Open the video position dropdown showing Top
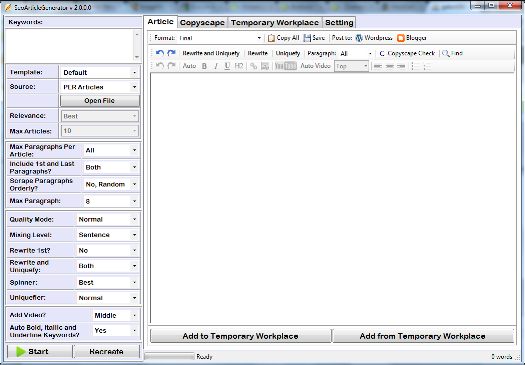Image resolution: width=525 pixels, height=365 pixels. 351,66
